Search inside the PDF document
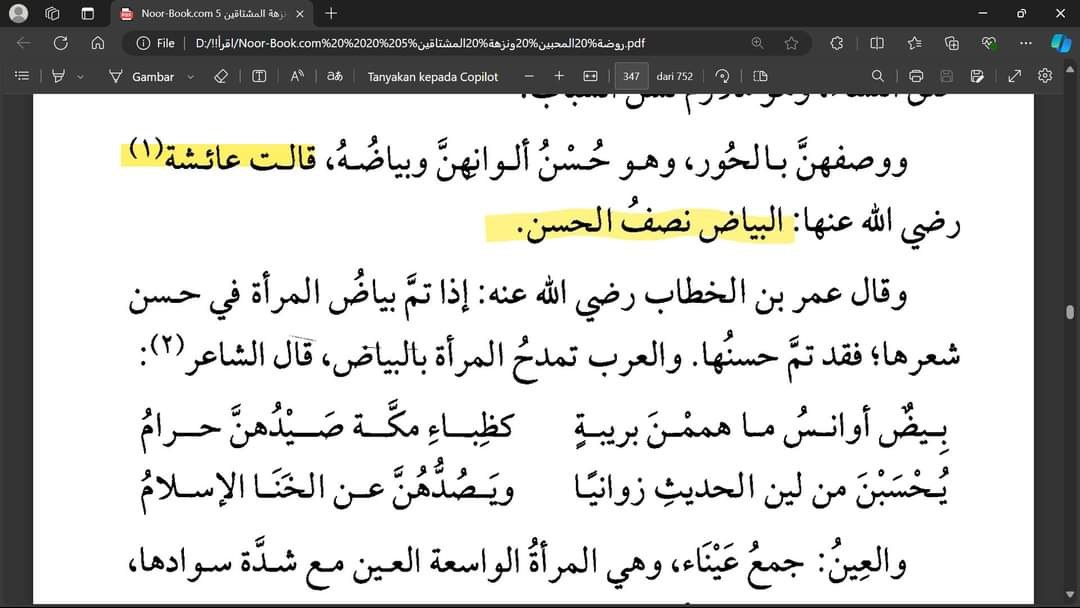The image size is (1080, 608). (x=878, y=76)
